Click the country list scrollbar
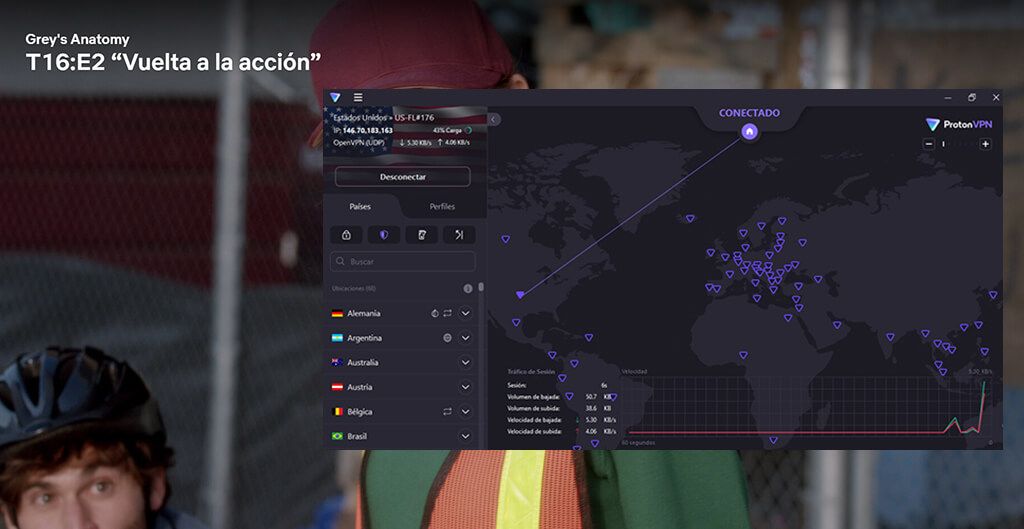This screenshot has width=1024, height=529. (481, 287)
